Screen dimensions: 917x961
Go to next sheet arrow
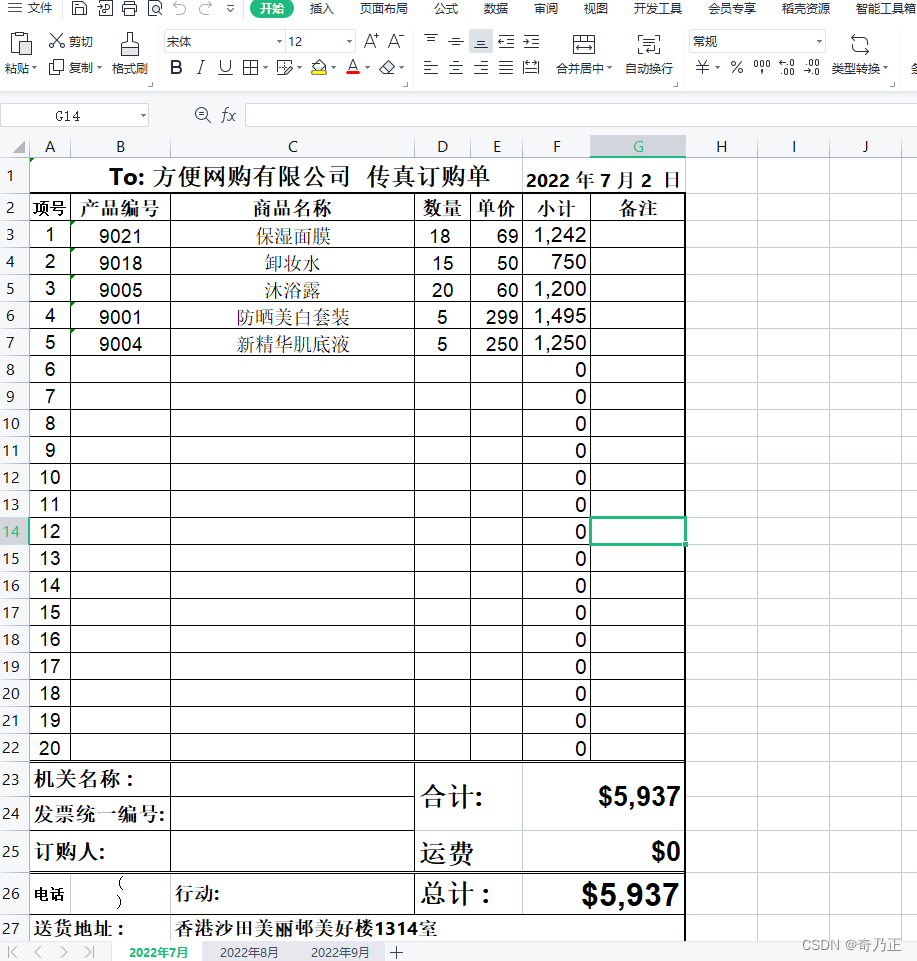(x=64, y=952)
